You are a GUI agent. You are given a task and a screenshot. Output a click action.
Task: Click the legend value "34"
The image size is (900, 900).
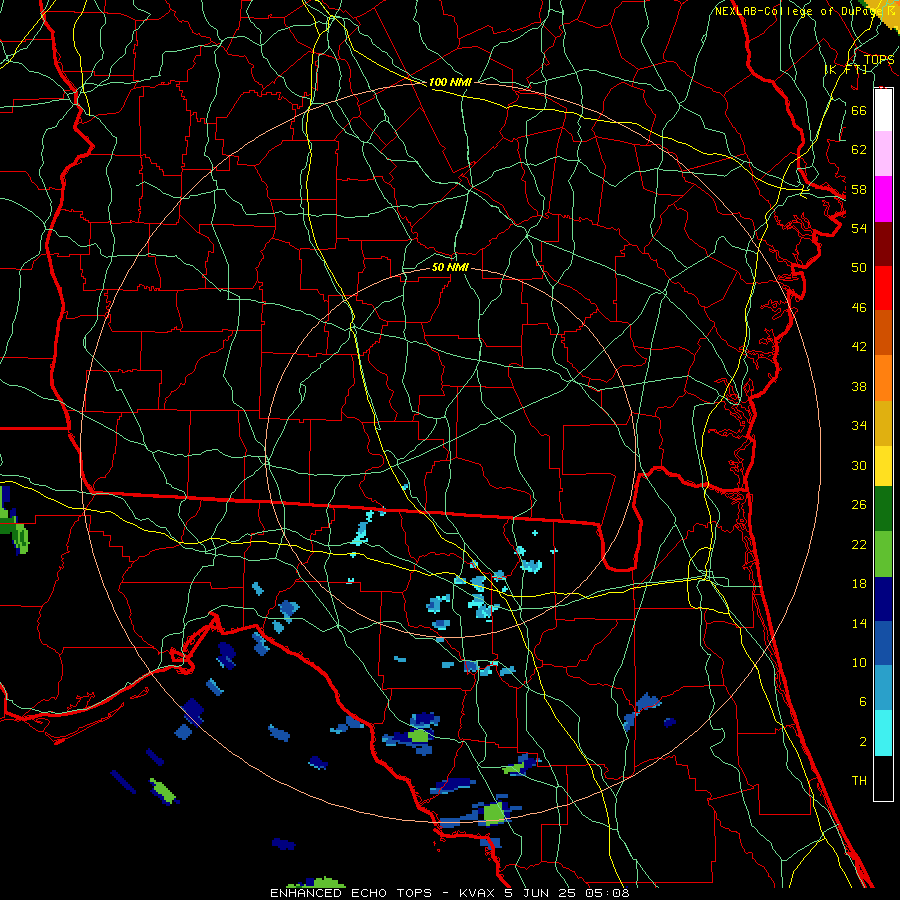pos(859,425)
